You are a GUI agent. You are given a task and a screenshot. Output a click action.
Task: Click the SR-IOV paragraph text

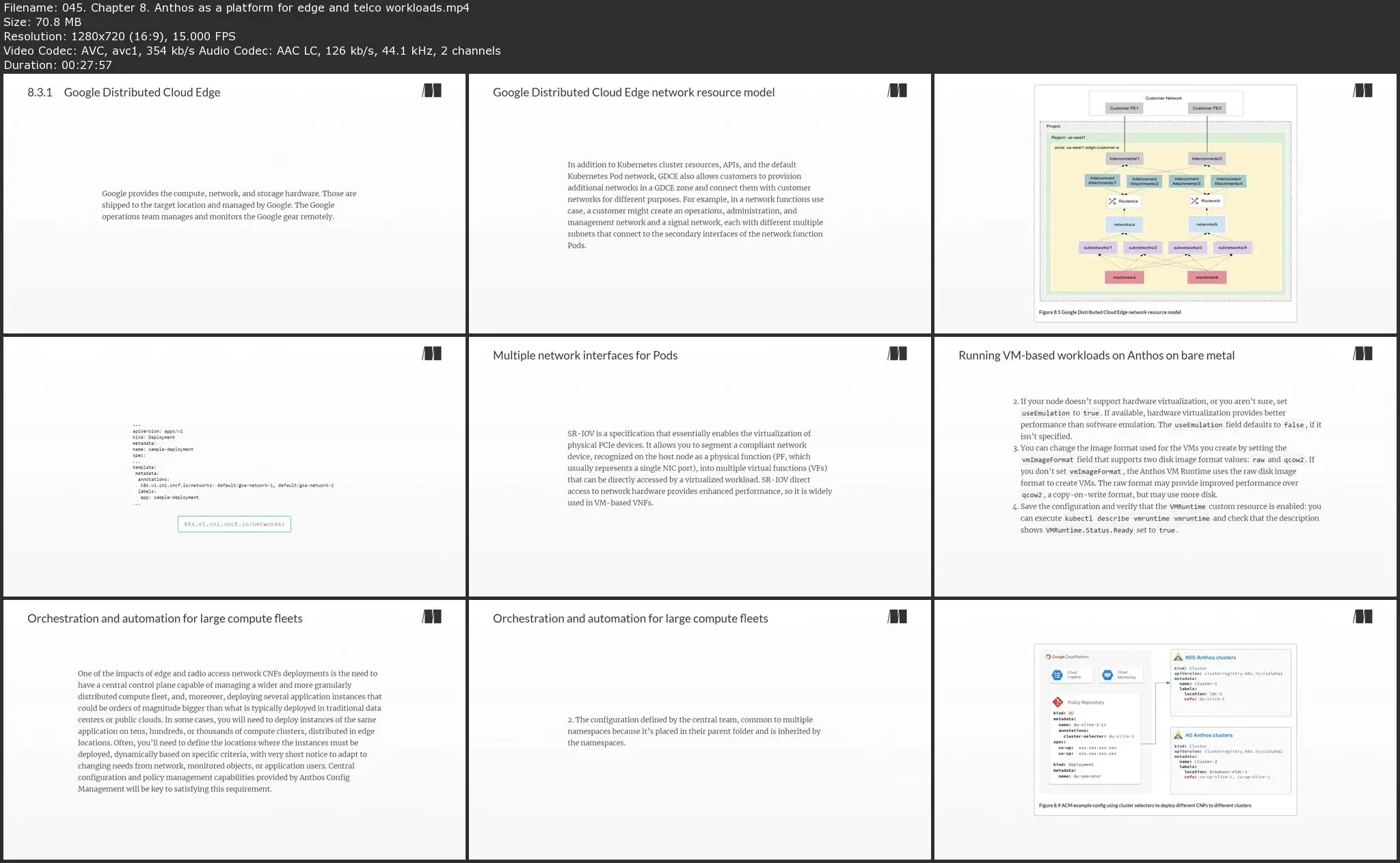(700, 468)
